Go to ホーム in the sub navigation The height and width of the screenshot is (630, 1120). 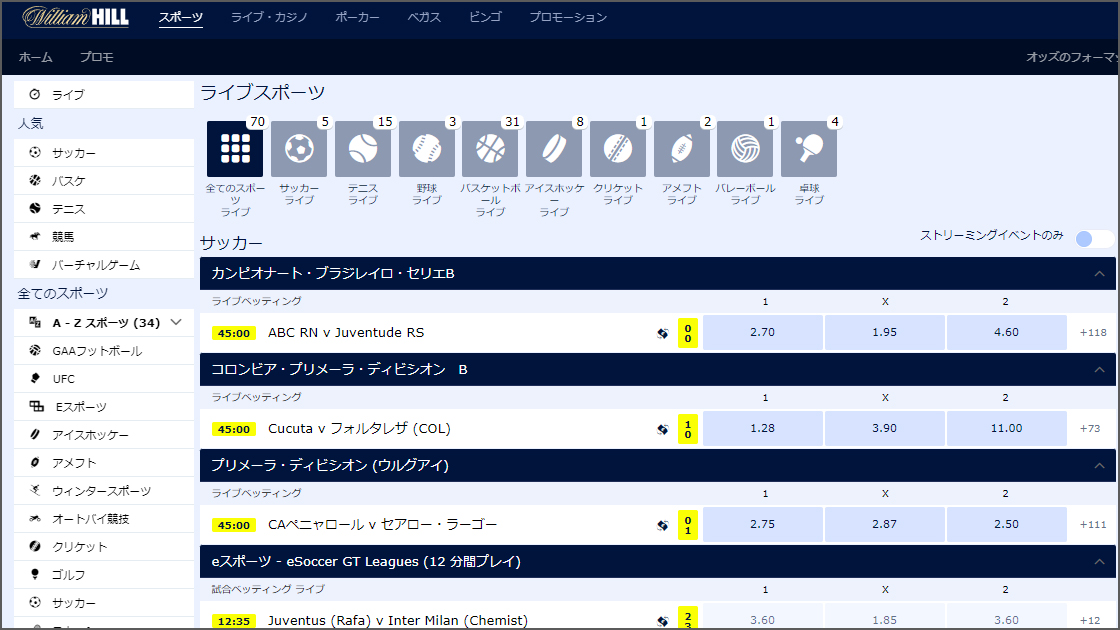[x=36, y=57]
